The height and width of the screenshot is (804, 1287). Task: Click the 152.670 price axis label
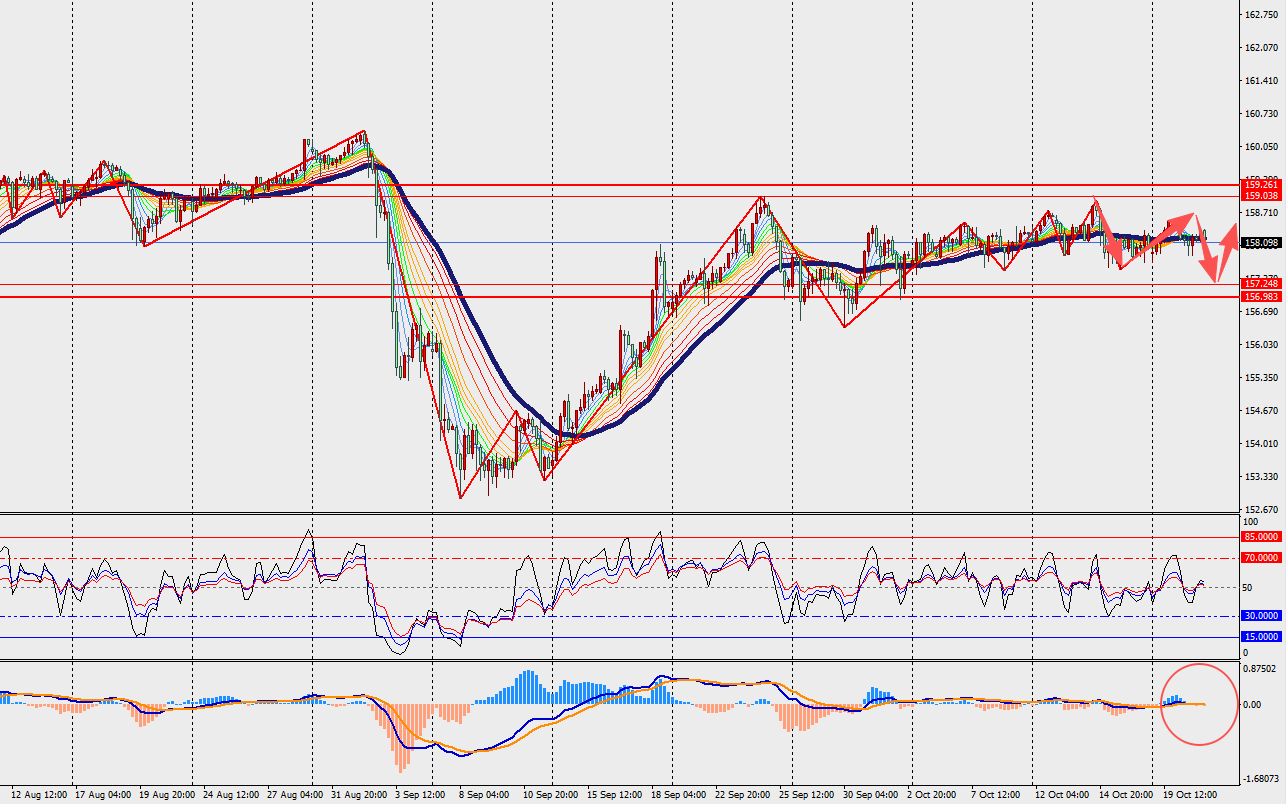coord(1262,510)
